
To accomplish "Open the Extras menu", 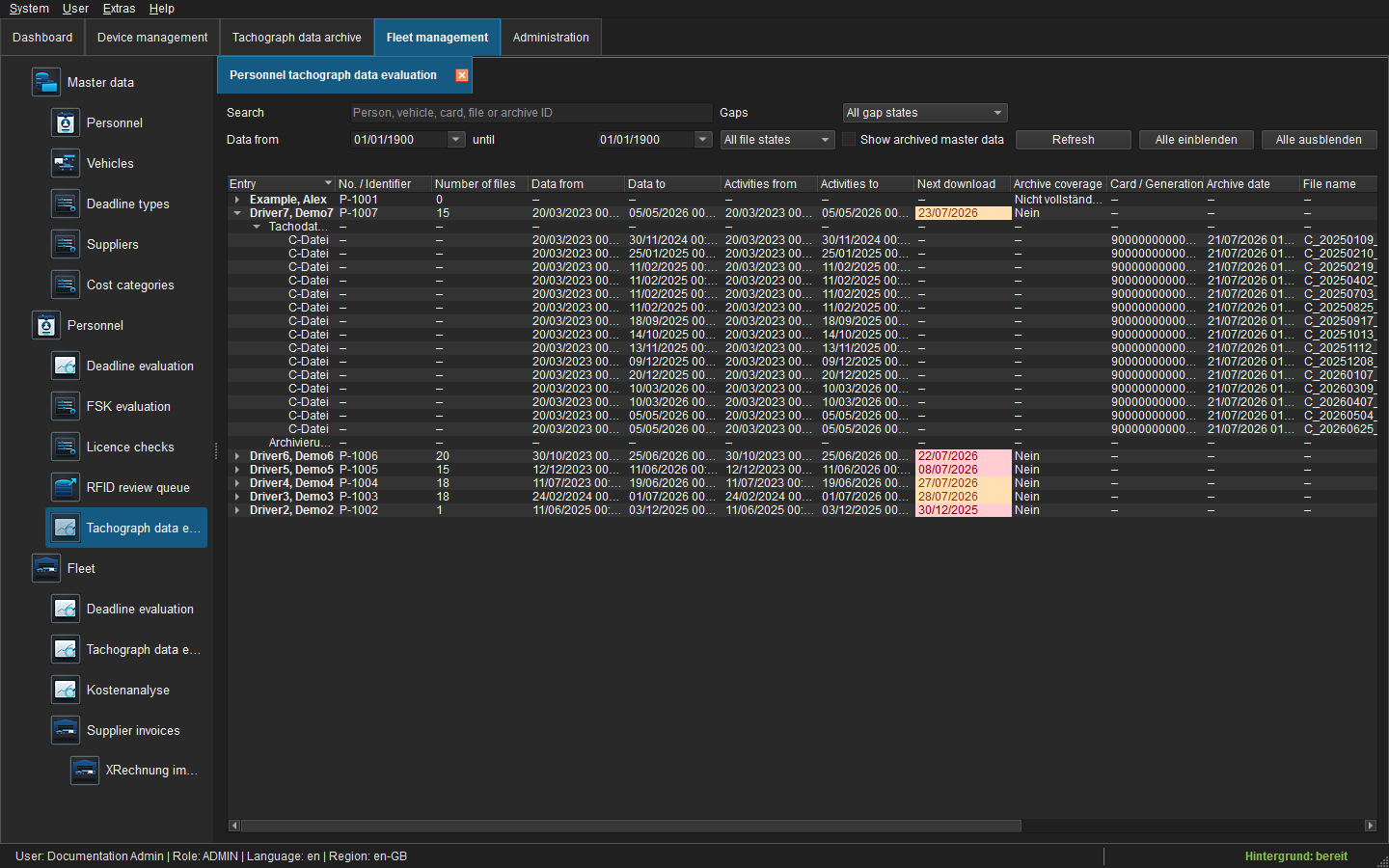I will pyautogui.click(x=119, y=9).
